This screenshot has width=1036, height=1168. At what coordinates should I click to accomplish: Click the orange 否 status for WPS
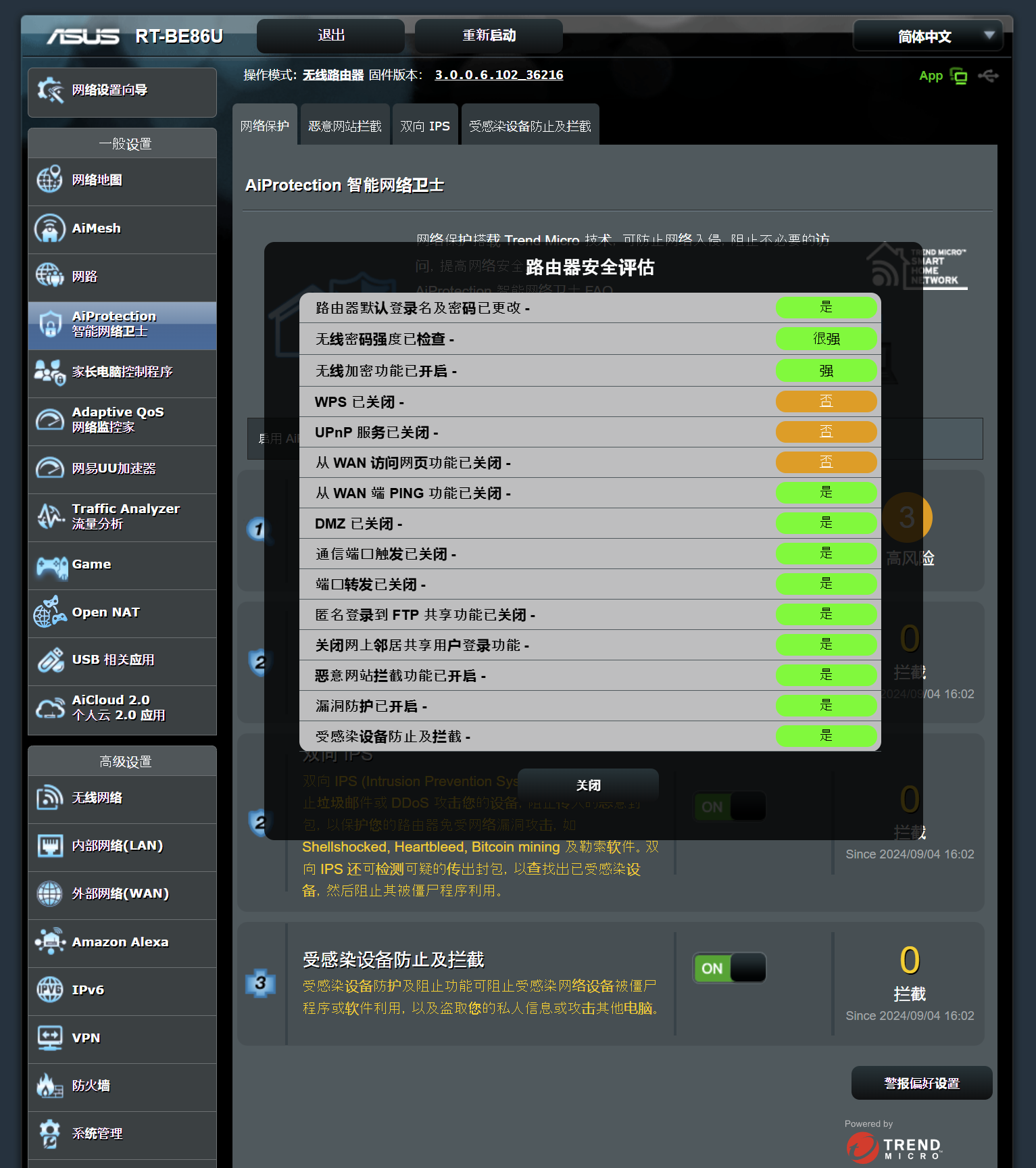tap(826, 401)
